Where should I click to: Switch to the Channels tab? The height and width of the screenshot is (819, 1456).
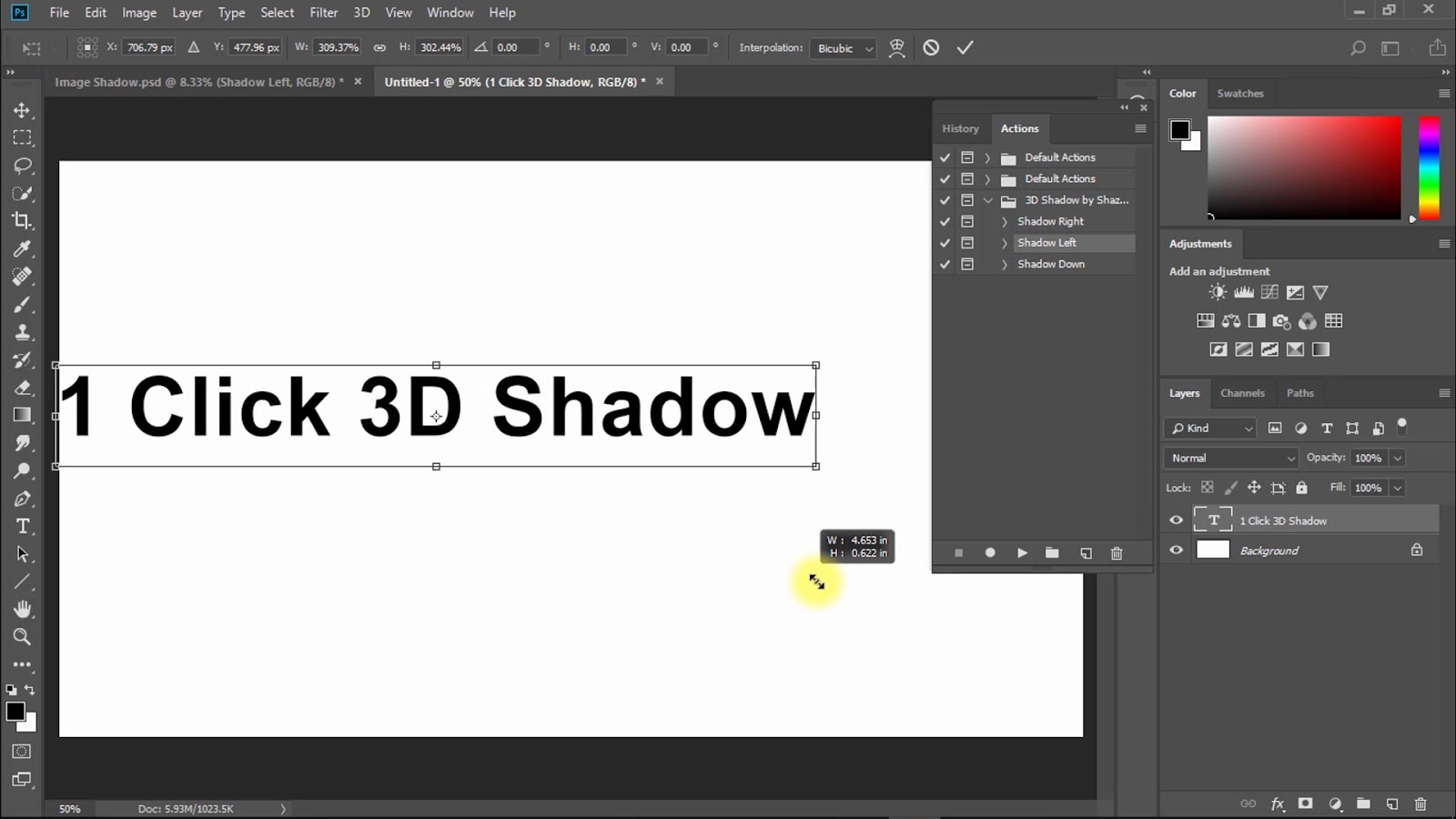1242,393
